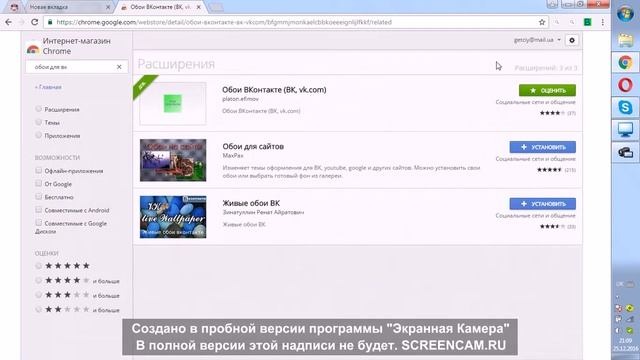Check Совместимые с Google Диском checkbox
640x360 pixels.
(x=38, y=222)
